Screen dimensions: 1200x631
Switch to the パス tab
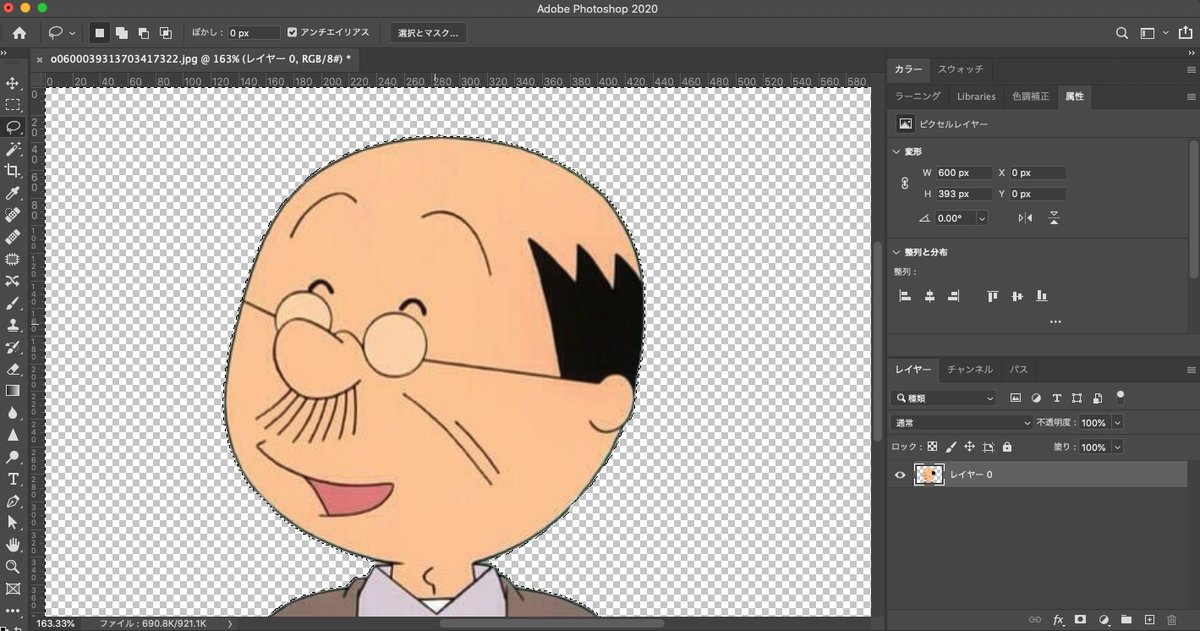1018,369
